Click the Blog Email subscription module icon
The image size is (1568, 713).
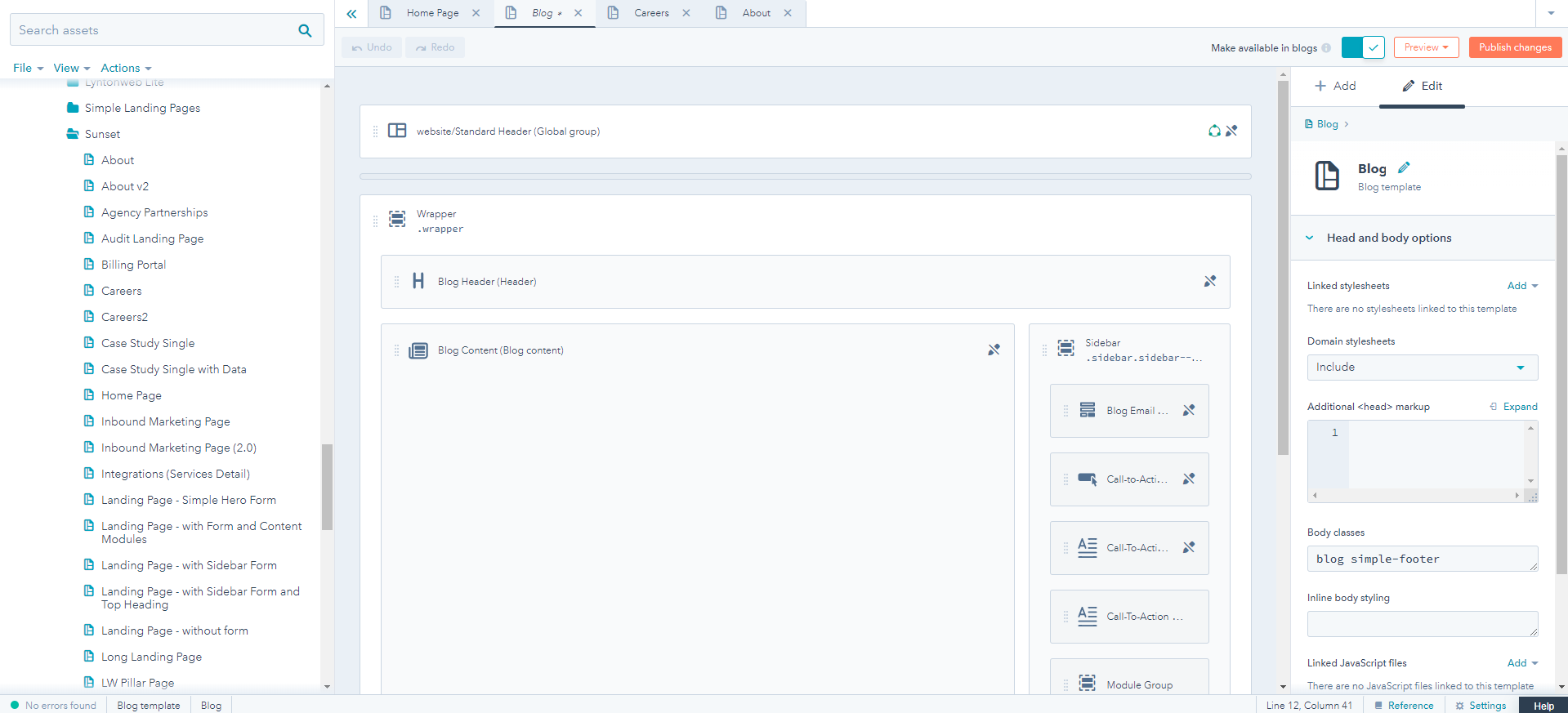1088,410
